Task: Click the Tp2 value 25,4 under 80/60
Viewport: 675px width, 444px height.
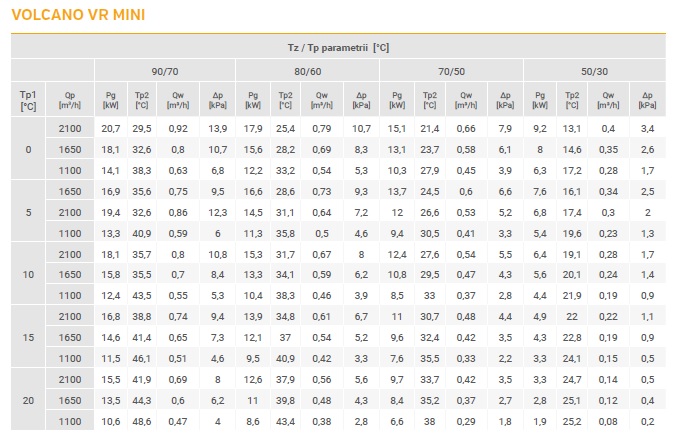Action: click(285, 128)
